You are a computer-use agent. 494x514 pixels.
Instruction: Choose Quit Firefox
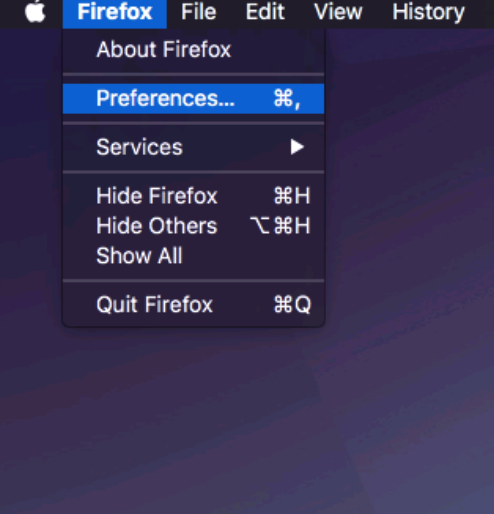click(x=193, y=304)
